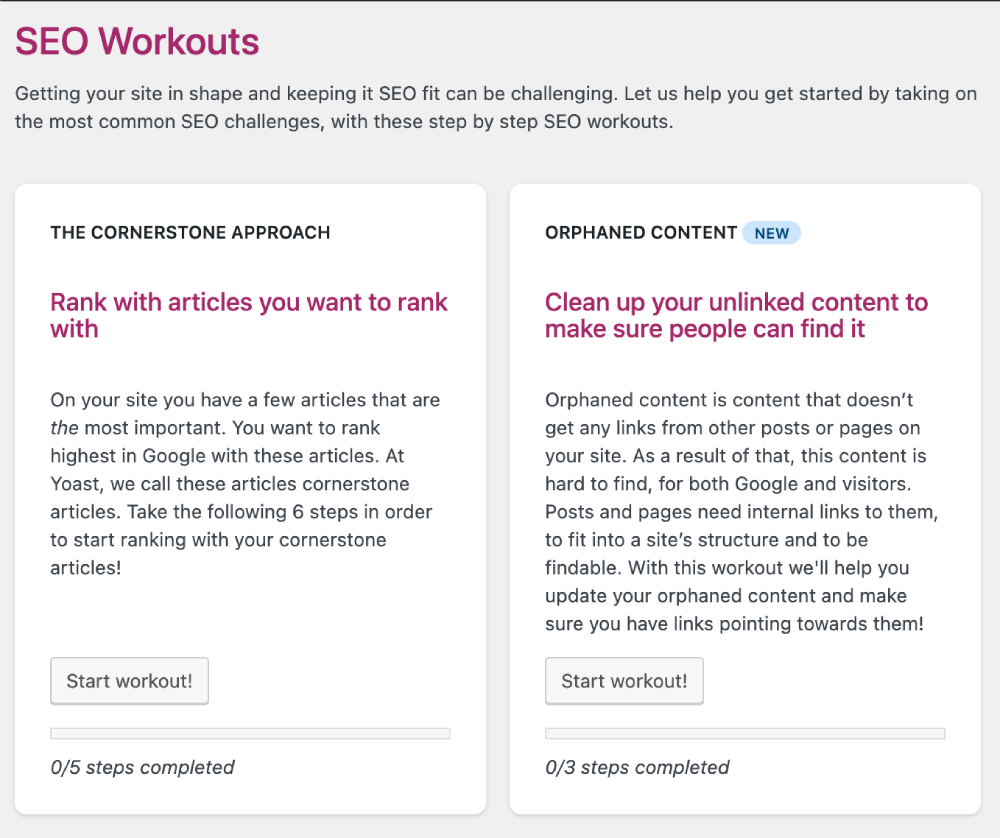The height and width of the screenshot is (838, 1000).
Task: Click the Cornerstone workout progress bar
Action: pos(250,733)
